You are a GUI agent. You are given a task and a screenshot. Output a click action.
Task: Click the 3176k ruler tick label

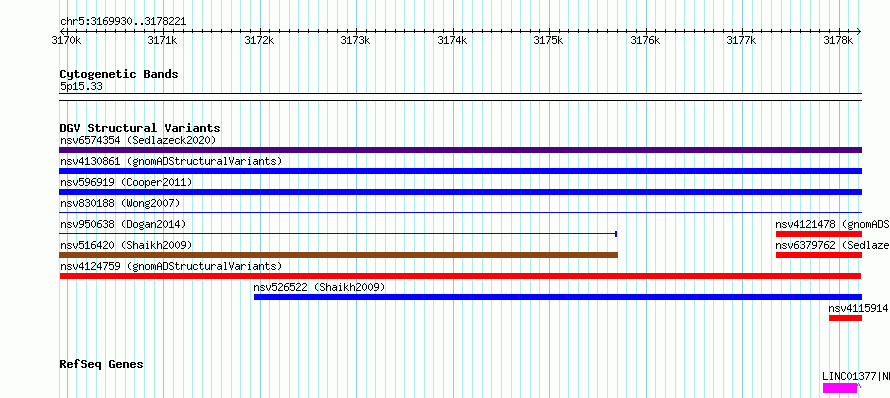pyautogui.click(x=645, y=41)
